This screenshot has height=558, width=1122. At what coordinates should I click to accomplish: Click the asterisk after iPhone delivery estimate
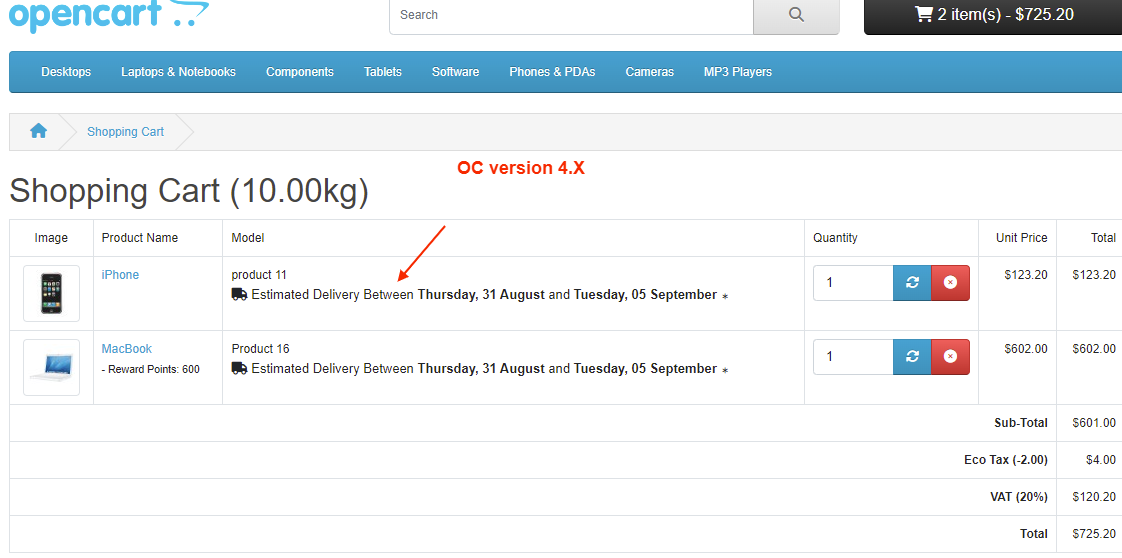coord(725,296)
